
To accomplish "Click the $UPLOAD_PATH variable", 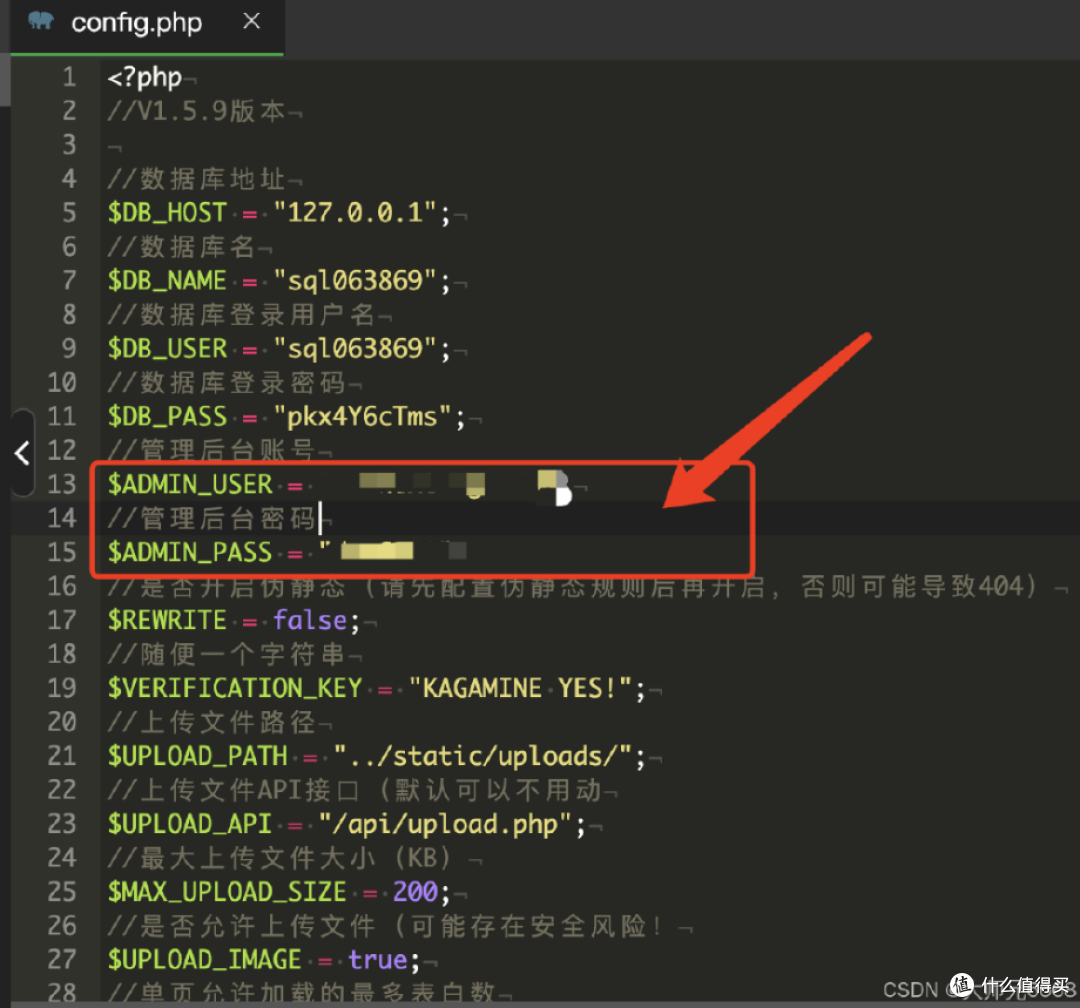I will 198,757.
